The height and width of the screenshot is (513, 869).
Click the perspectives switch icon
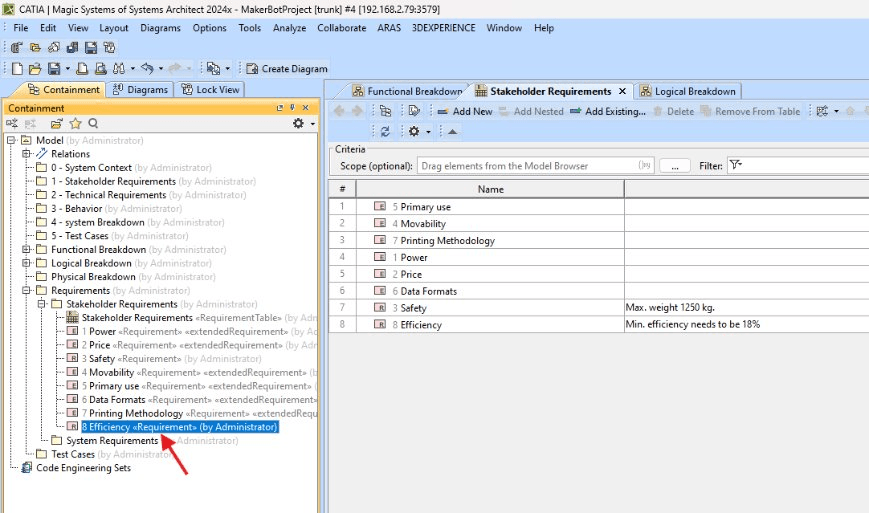[x=213, y=68]
